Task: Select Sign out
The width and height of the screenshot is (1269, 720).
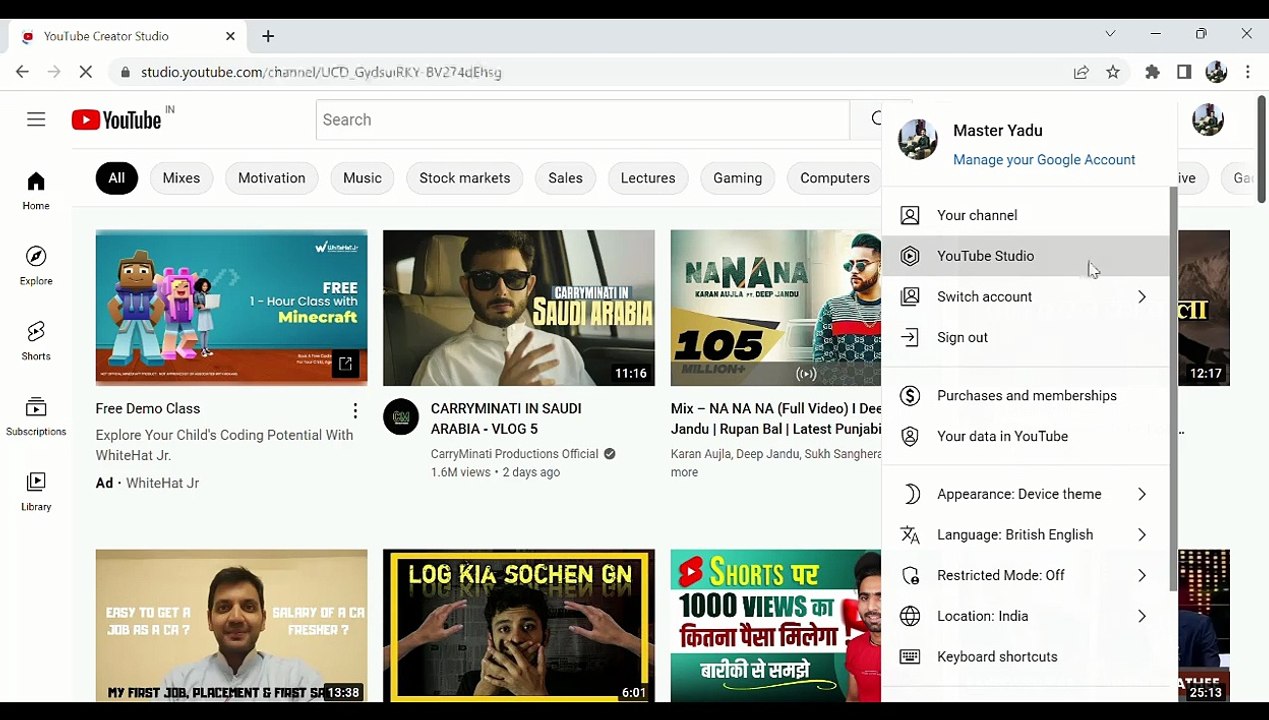Action: coord(1025,337)
